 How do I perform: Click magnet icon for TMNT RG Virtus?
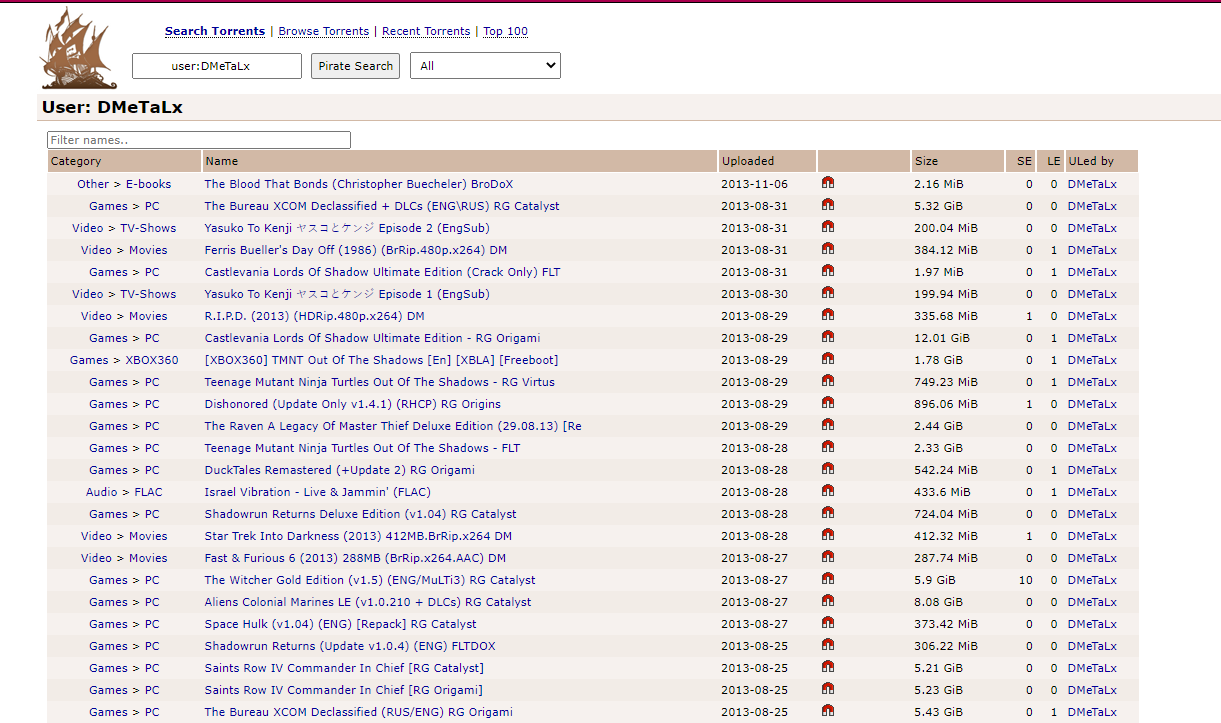828,381
